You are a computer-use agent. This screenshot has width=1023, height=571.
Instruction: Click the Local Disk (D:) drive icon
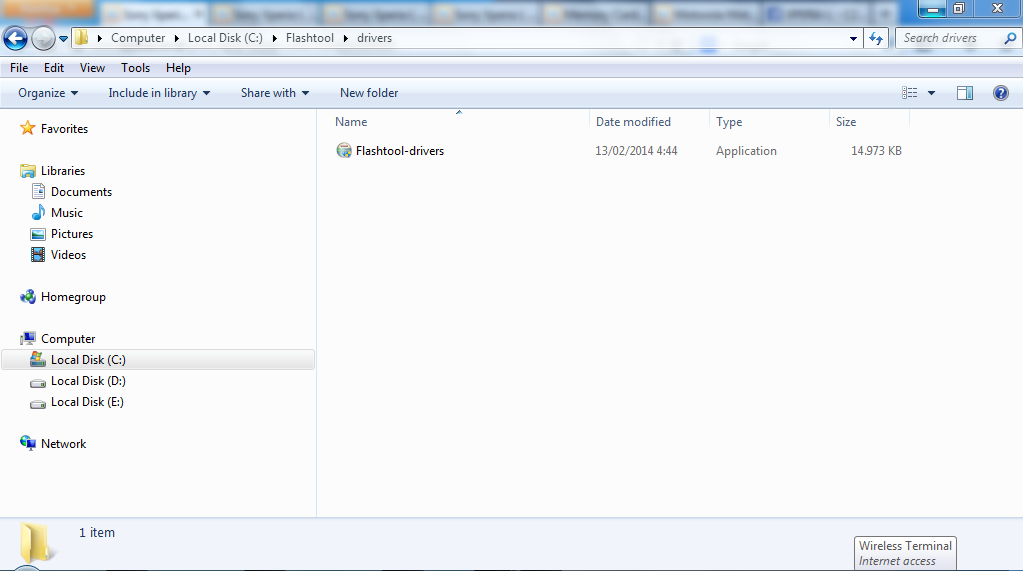click(x=38, y=382)
